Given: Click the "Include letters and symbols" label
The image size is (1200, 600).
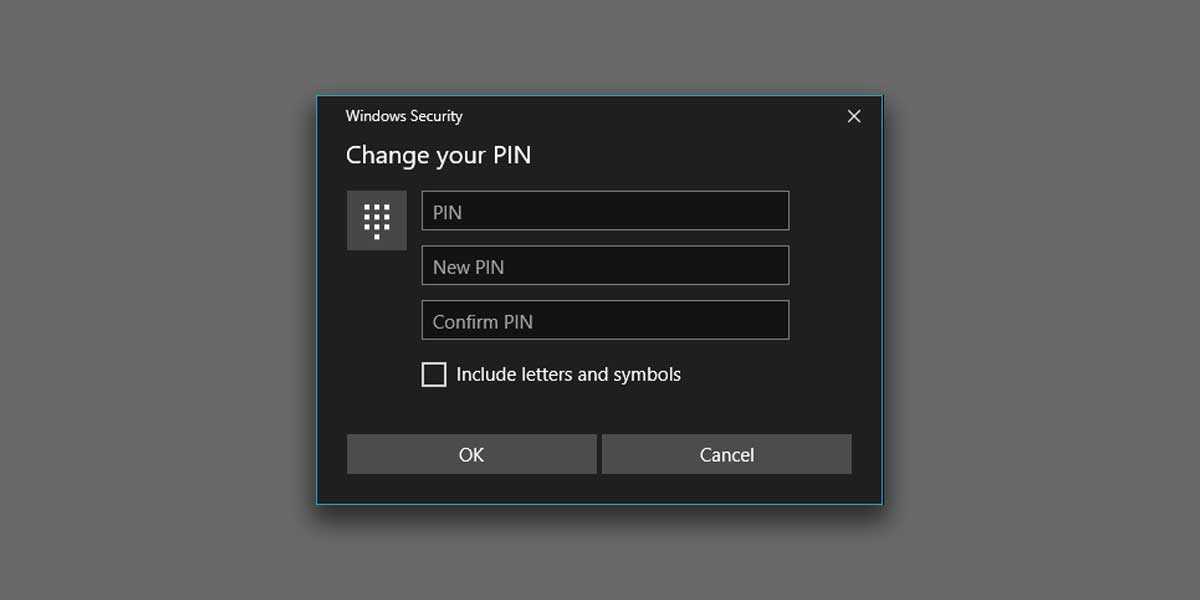Looking at the screenshot, I should click(568, 375).
